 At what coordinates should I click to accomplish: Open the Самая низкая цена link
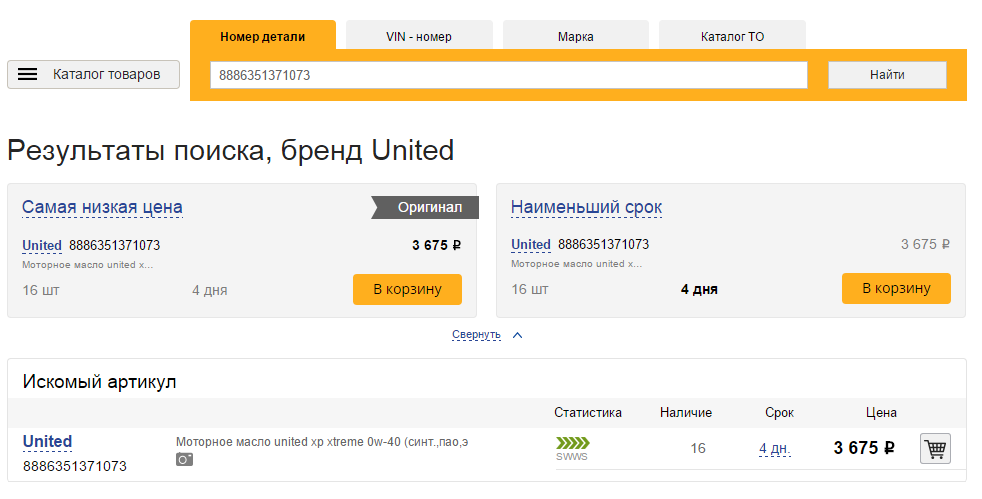point(102,207)
